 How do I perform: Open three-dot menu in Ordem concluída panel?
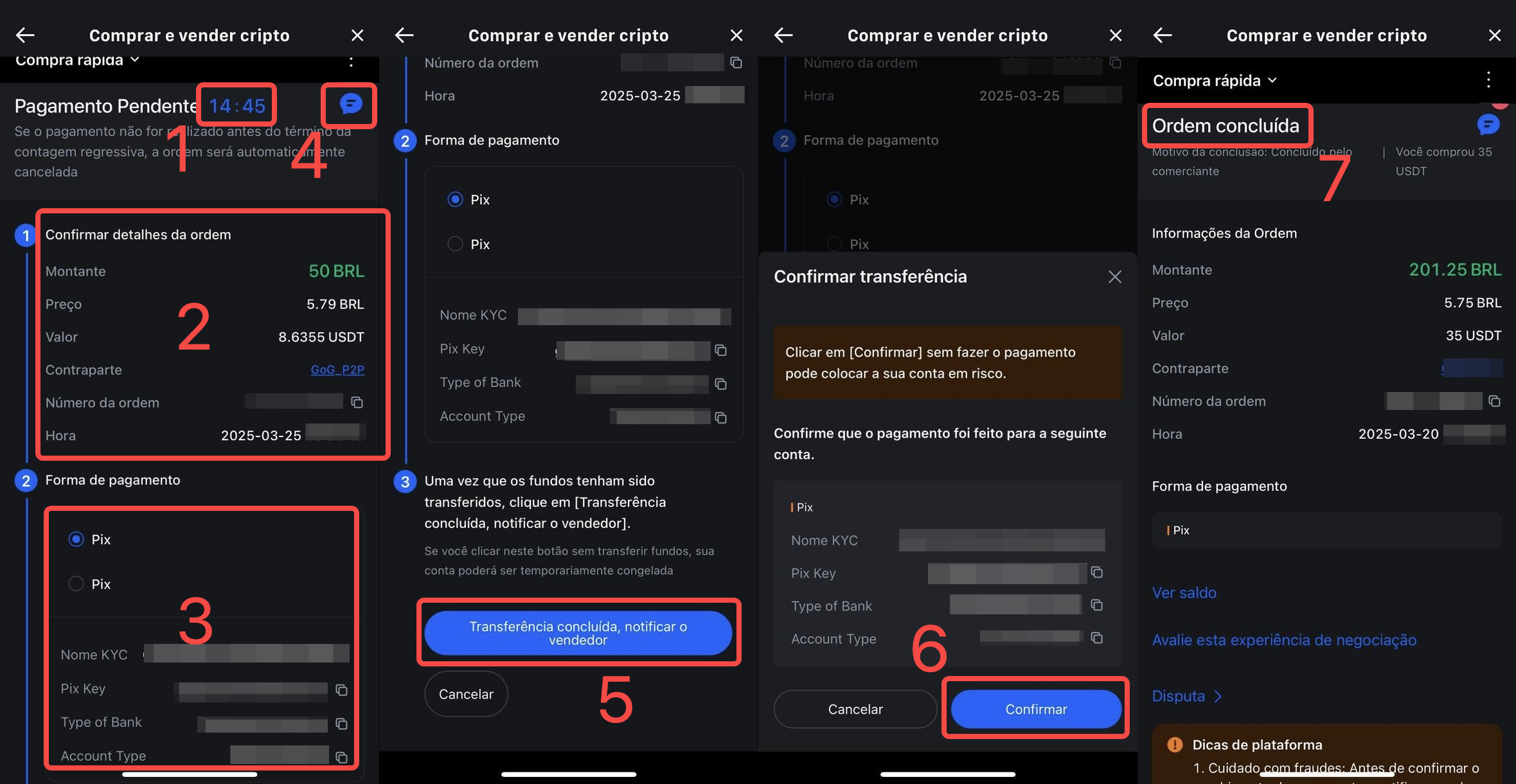click(x=1488, y=80)
